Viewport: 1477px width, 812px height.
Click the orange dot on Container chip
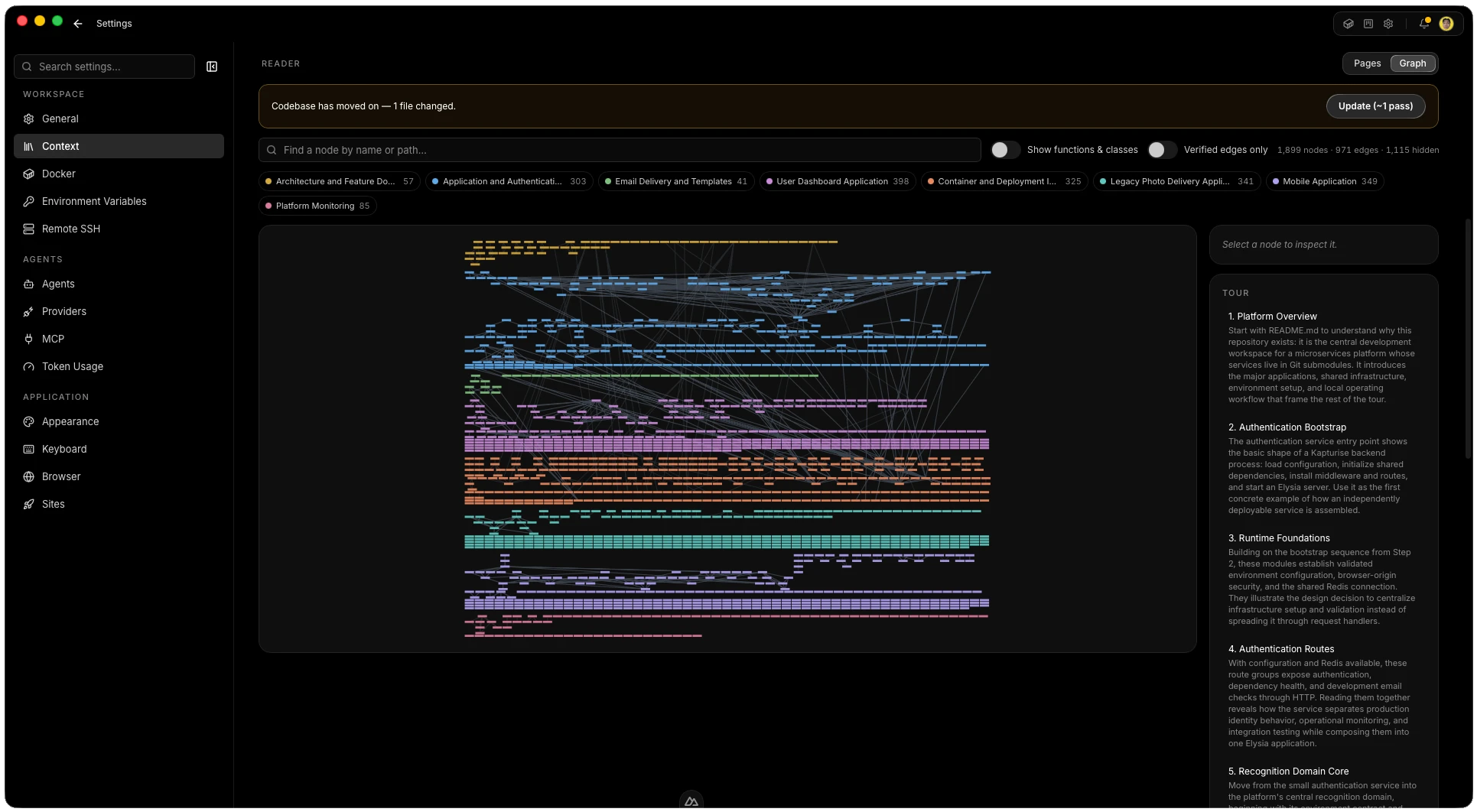[931, 181]
